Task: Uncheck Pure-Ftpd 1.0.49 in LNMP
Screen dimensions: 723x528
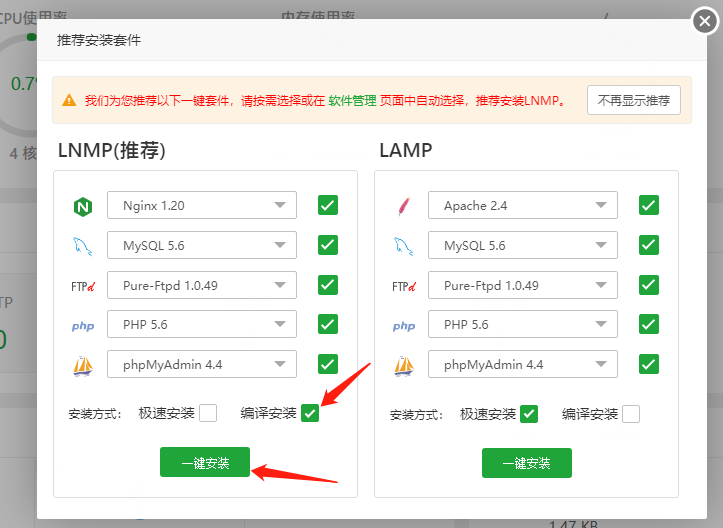Action: 328,285
